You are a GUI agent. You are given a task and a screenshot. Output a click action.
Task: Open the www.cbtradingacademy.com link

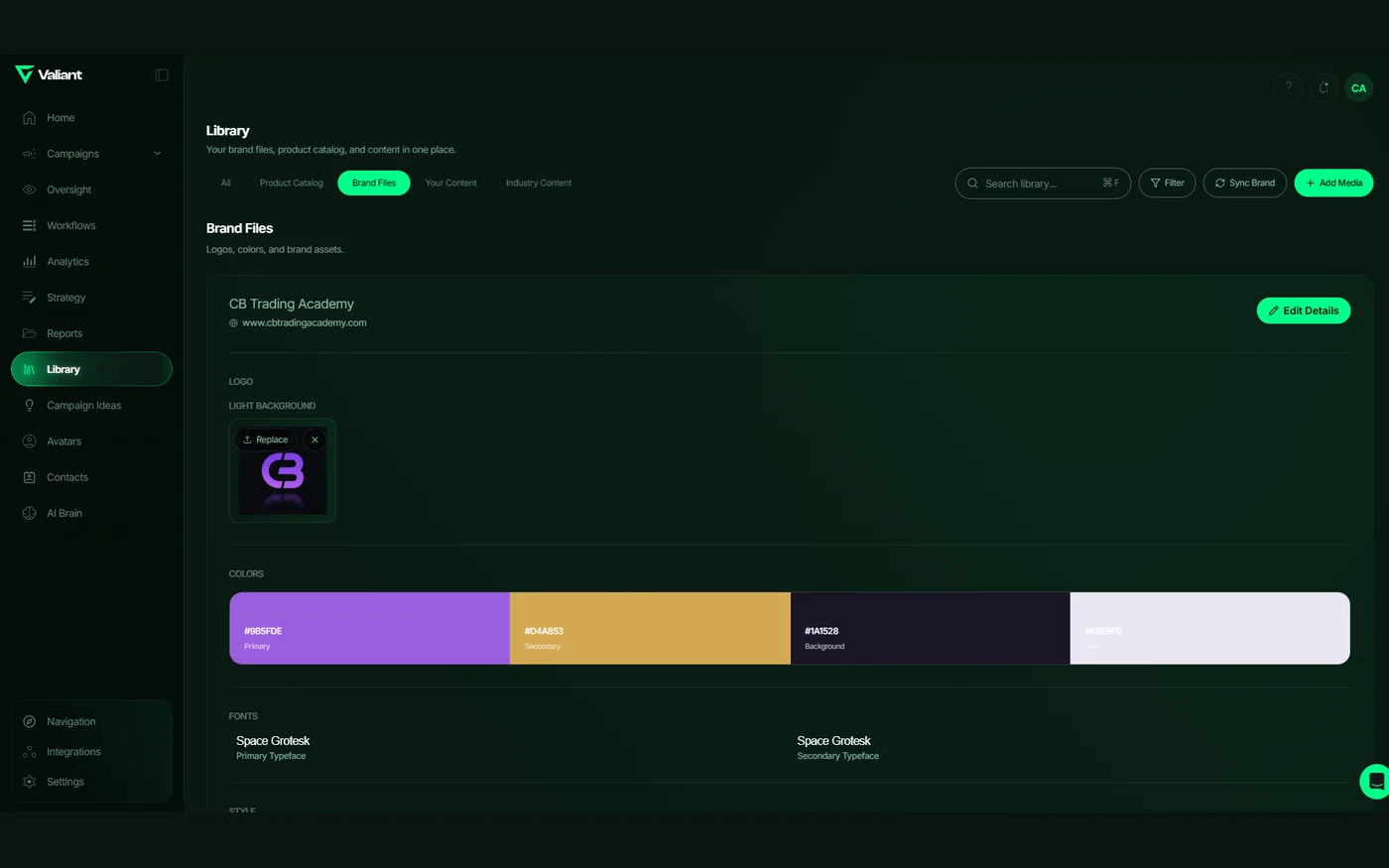coord(305,322)
